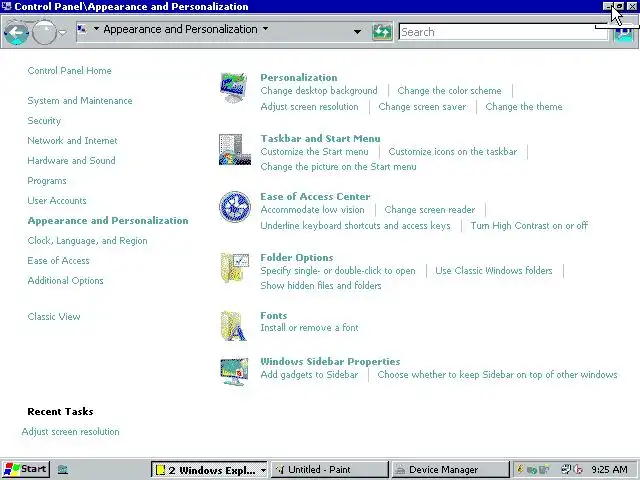Expand the Control Panel root breadcrumb arrow

coord(96,29)
